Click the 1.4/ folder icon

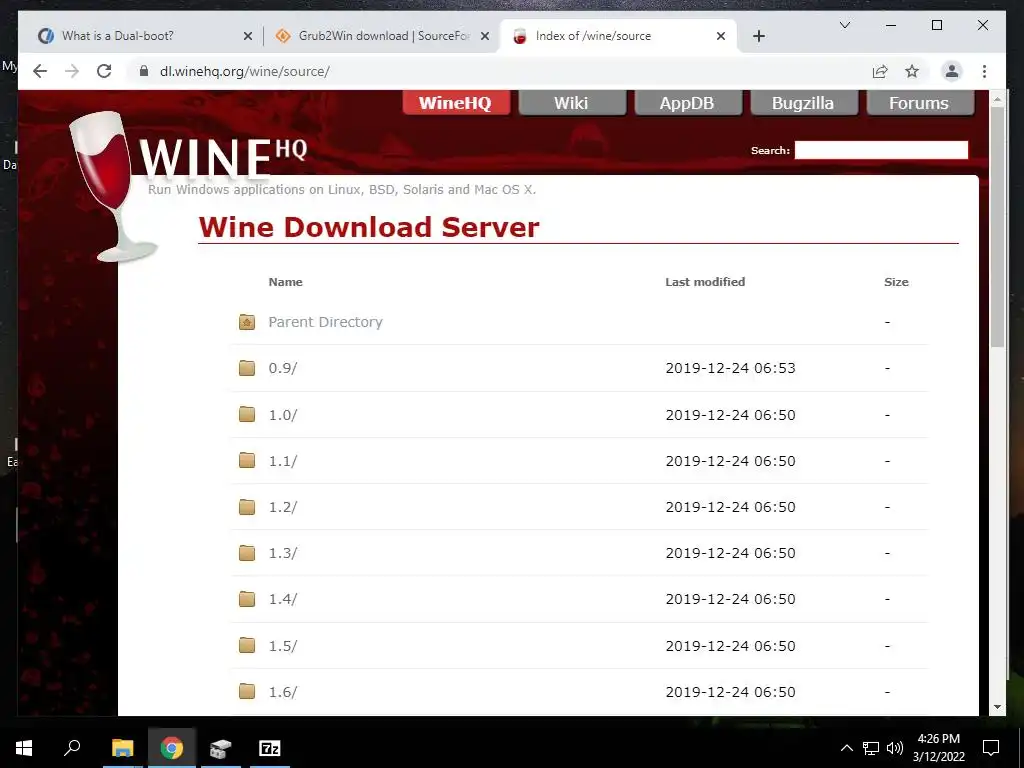click(247, 599)
